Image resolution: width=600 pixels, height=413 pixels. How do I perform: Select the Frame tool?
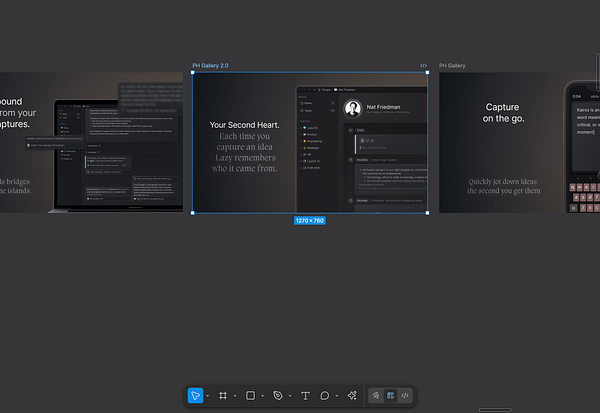tap(223, 396)
